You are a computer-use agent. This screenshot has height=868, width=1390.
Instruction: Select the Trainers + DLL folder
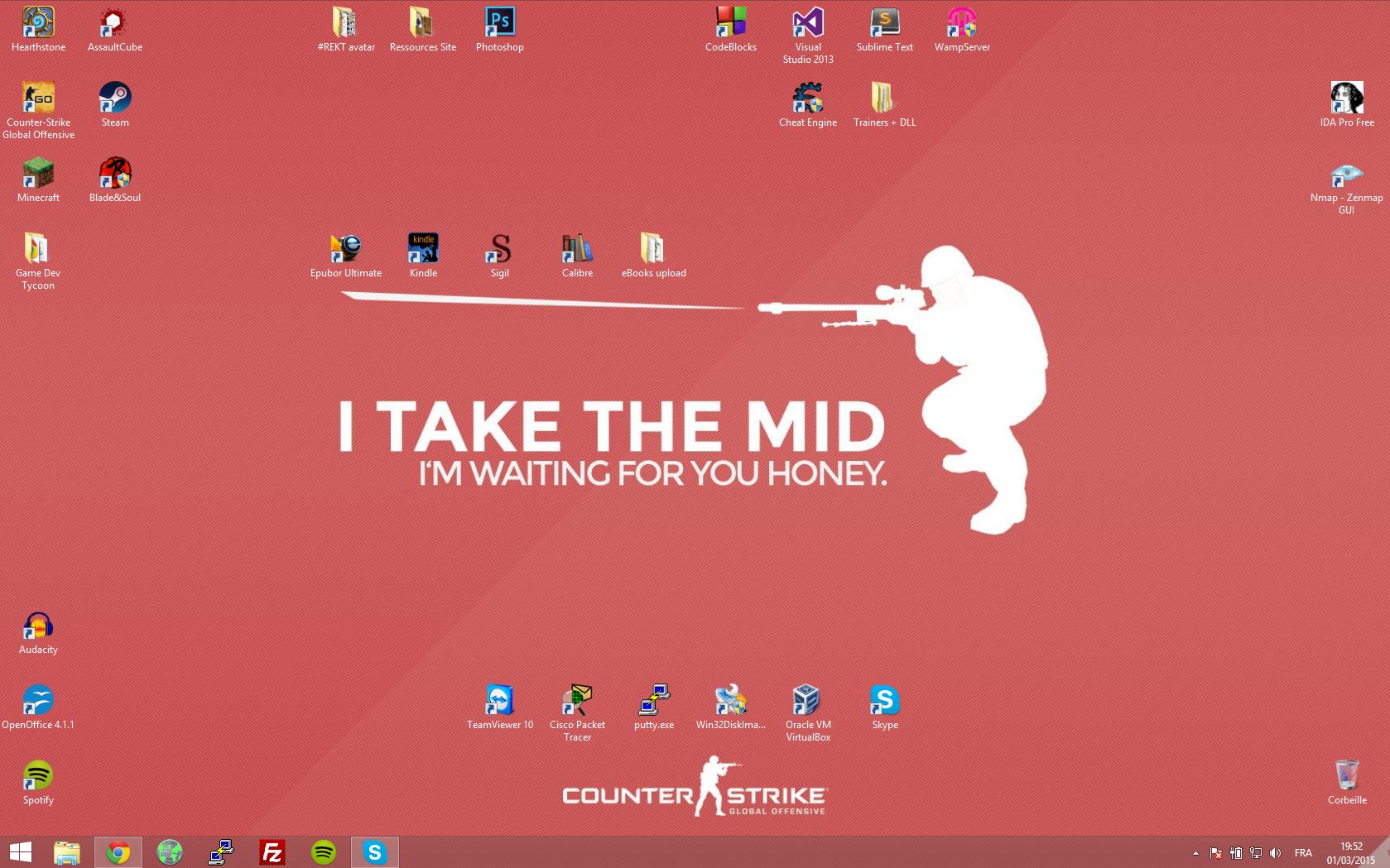[885, 105]
